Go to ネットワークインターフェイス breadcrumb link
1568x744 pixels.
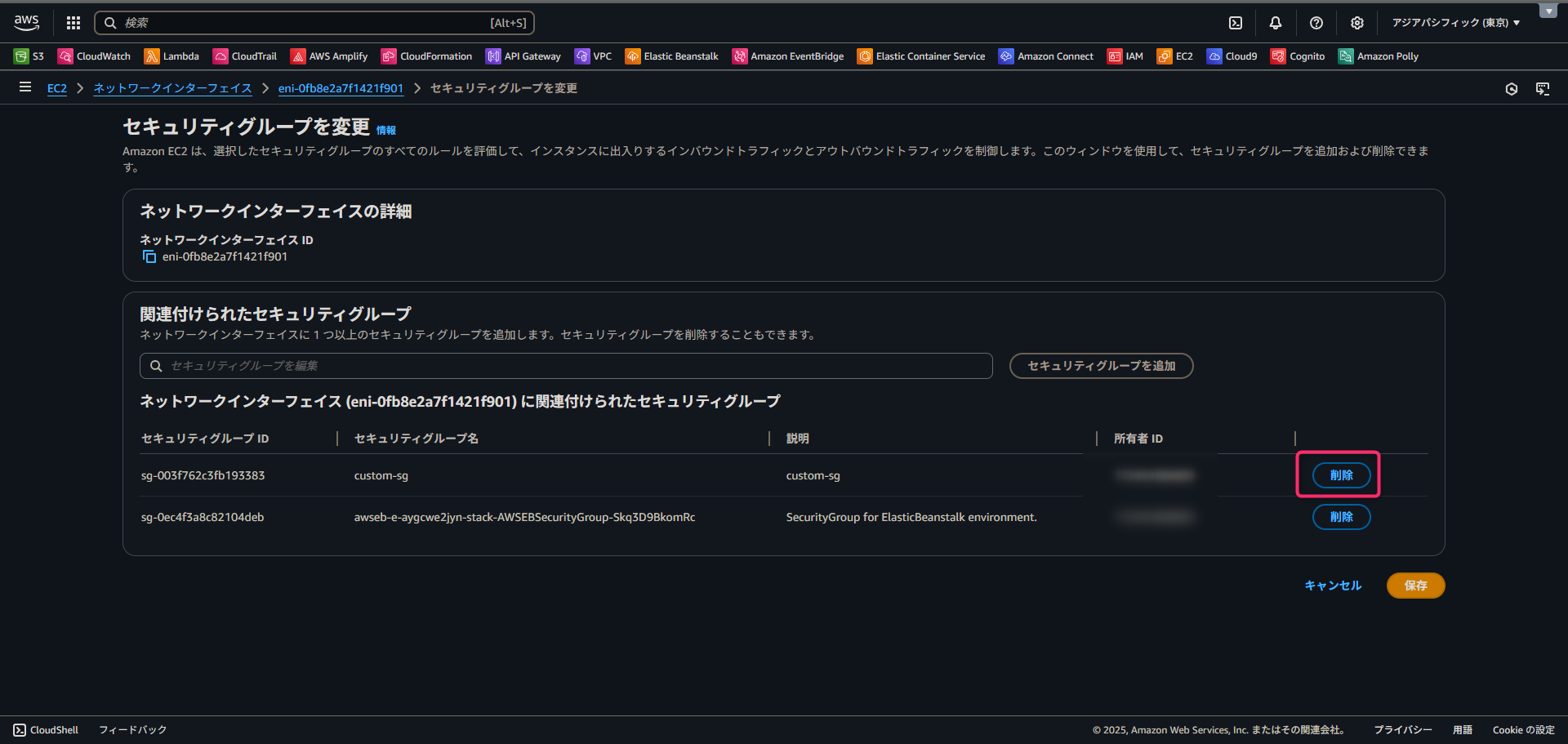pyautogui.click(x=172, y=88)
